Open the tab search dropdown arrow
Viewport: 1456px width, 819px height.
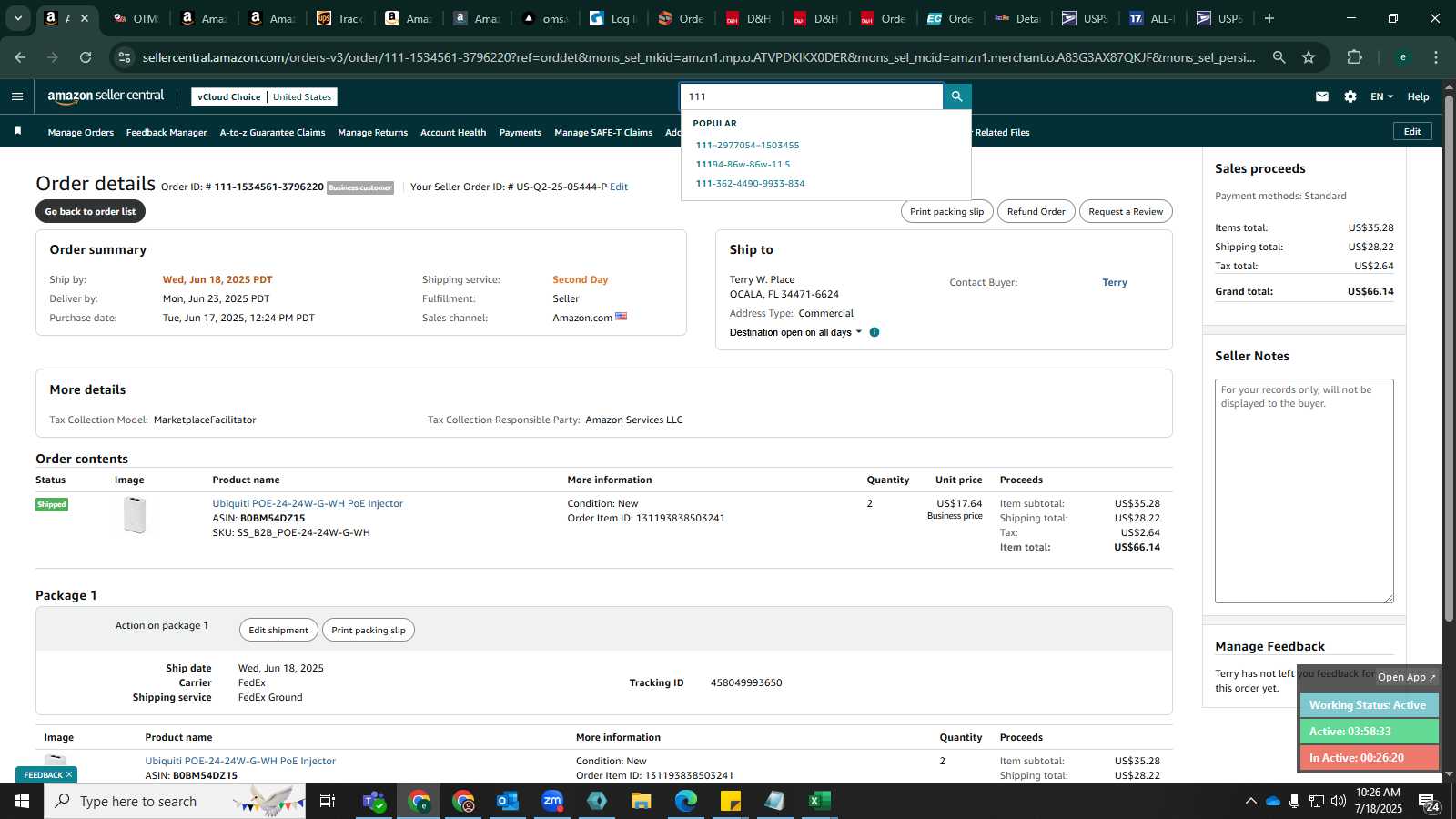(x=17, y=18)
